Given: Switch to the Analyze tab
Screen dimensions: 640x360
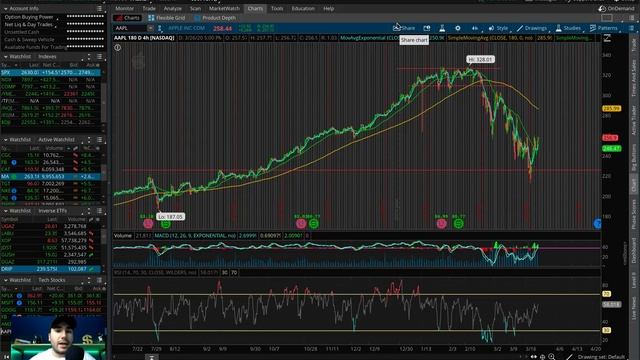Looking at the screenshot, I should pos(172,8).
